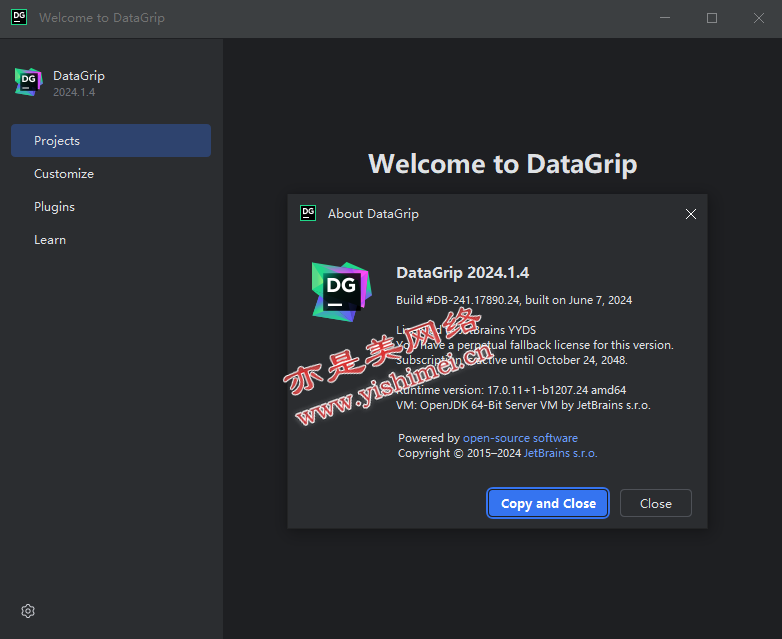782x639 pixels.
Task: Click the DG icon in the main title bar
Action: pyautogui.click(x=19, y=17)
